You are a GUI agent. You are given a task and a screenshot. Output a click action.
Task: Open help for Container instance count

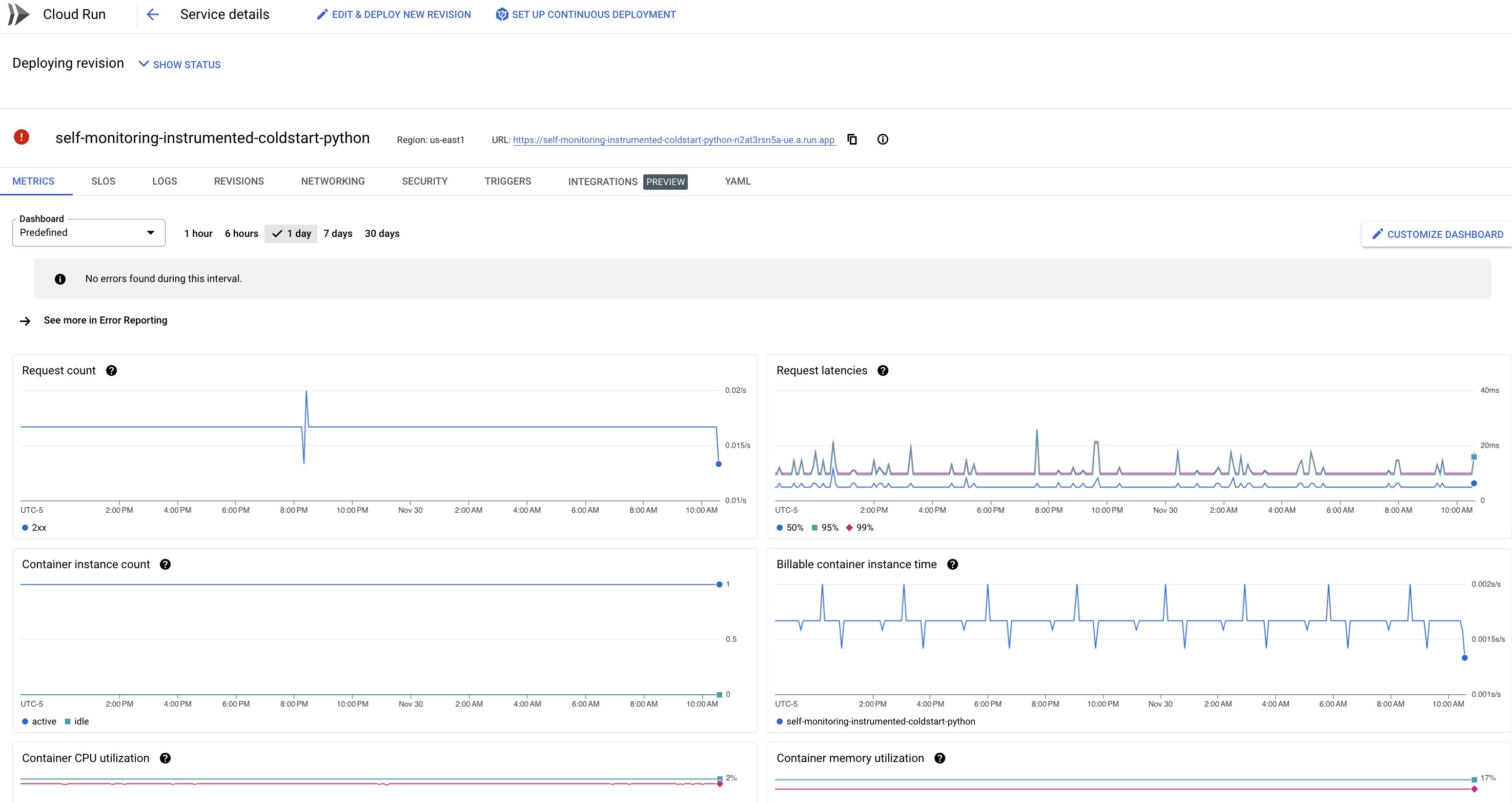(x=166, y=565)
